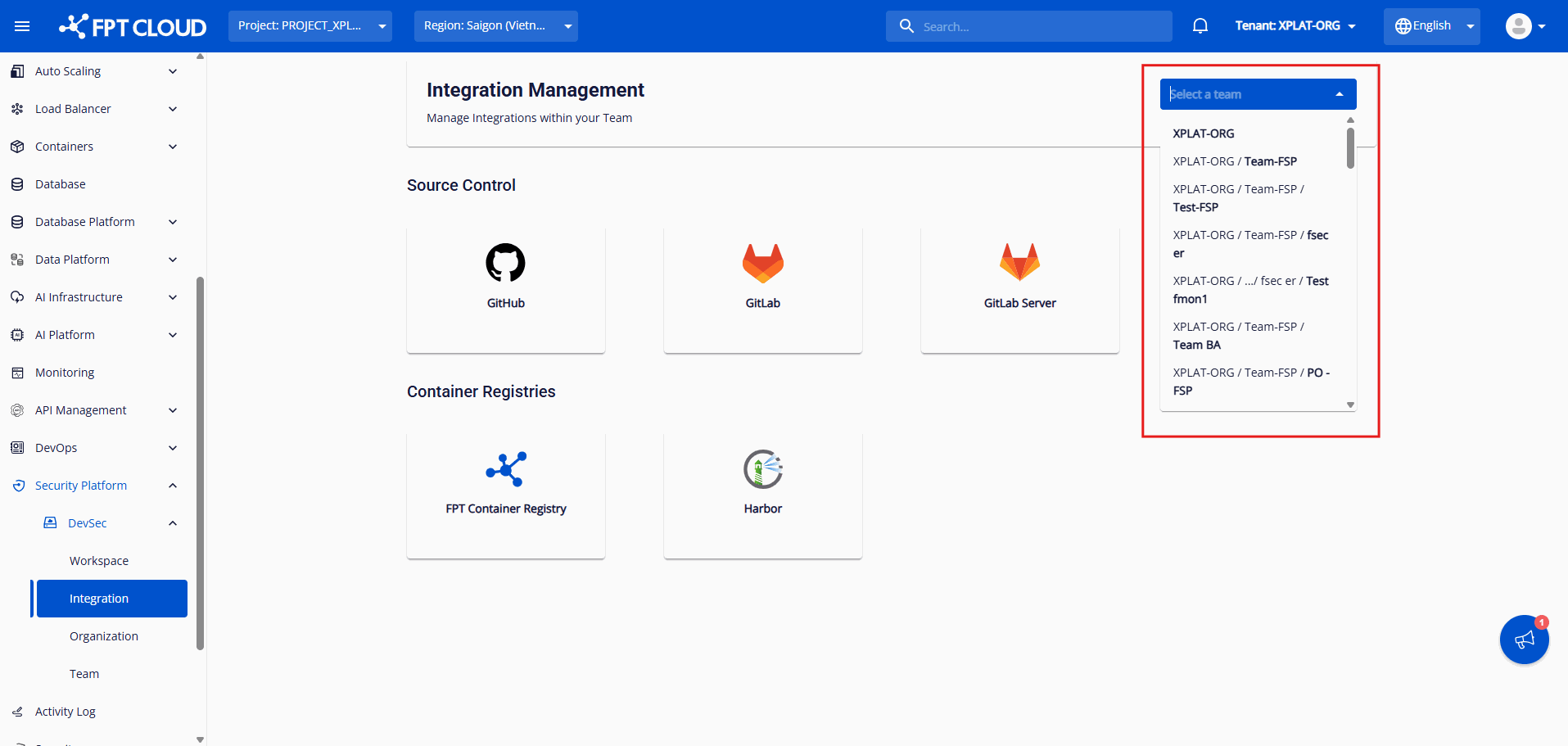Click the Activity Log icon
1568x746 pixels.
17,712
